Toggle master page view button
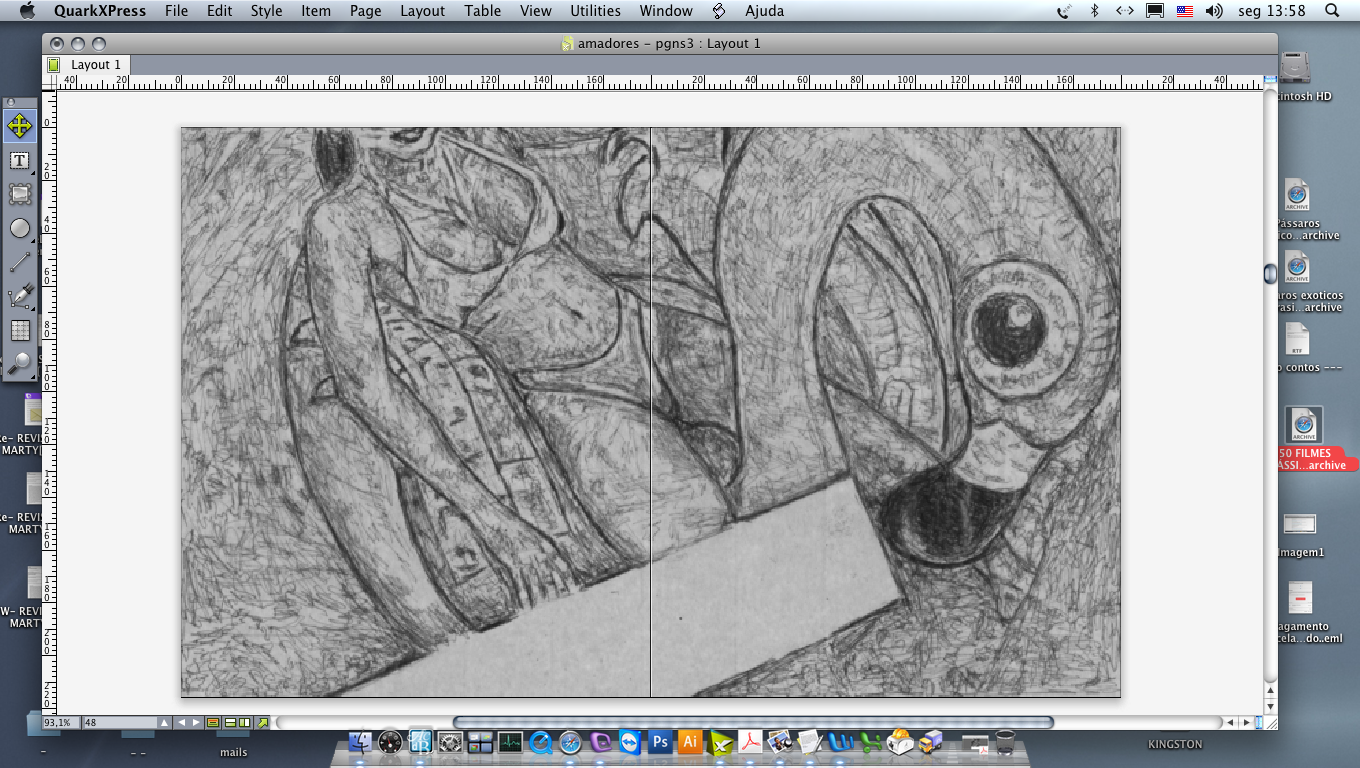 pos(213,722)
